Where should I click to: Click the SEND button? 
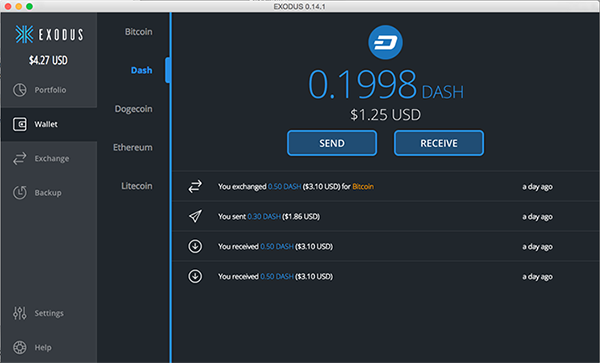point(332,143)
